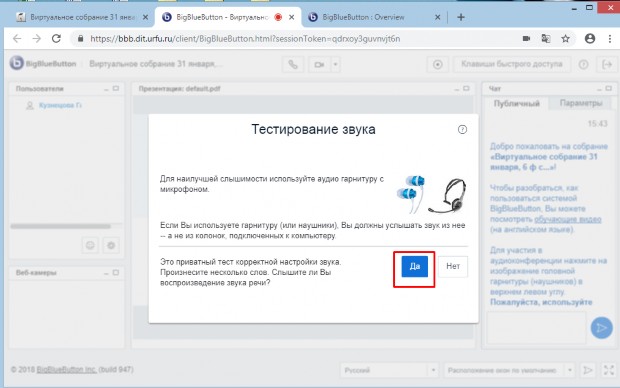Click the chat message input field
Viewport: 620px width, 388px height.
tap(537, 328)
